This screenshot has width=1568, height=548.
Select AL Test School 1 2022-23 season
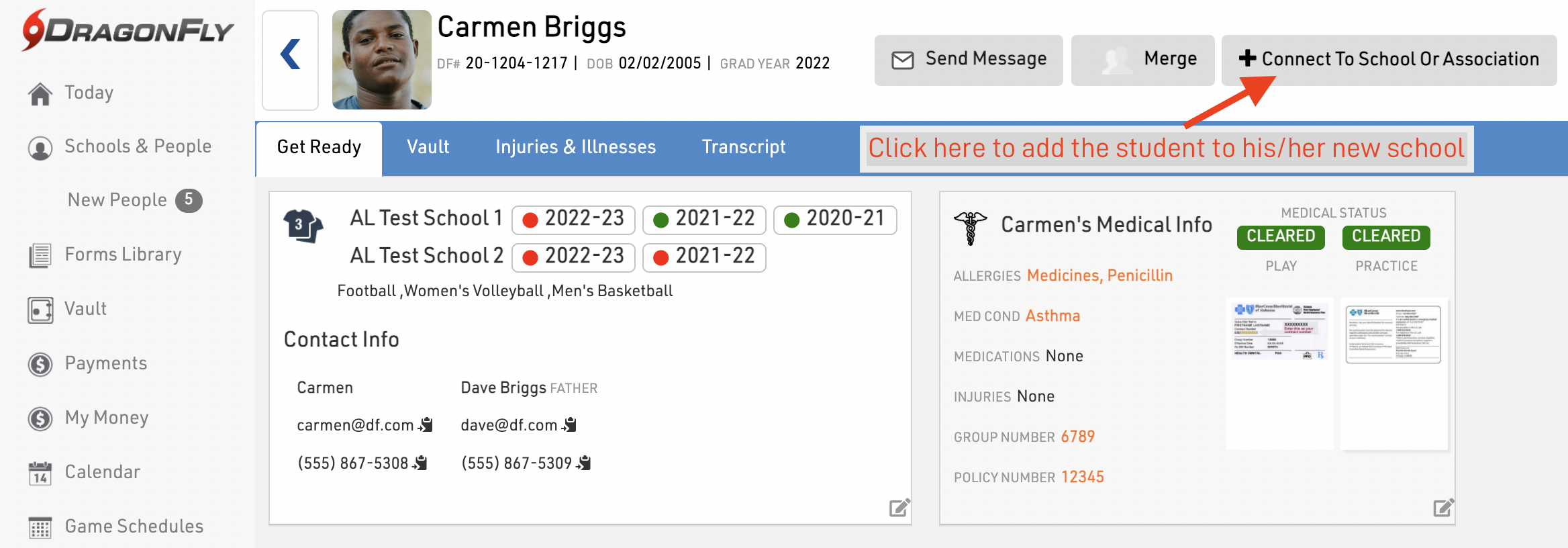(x=573, y=220)
